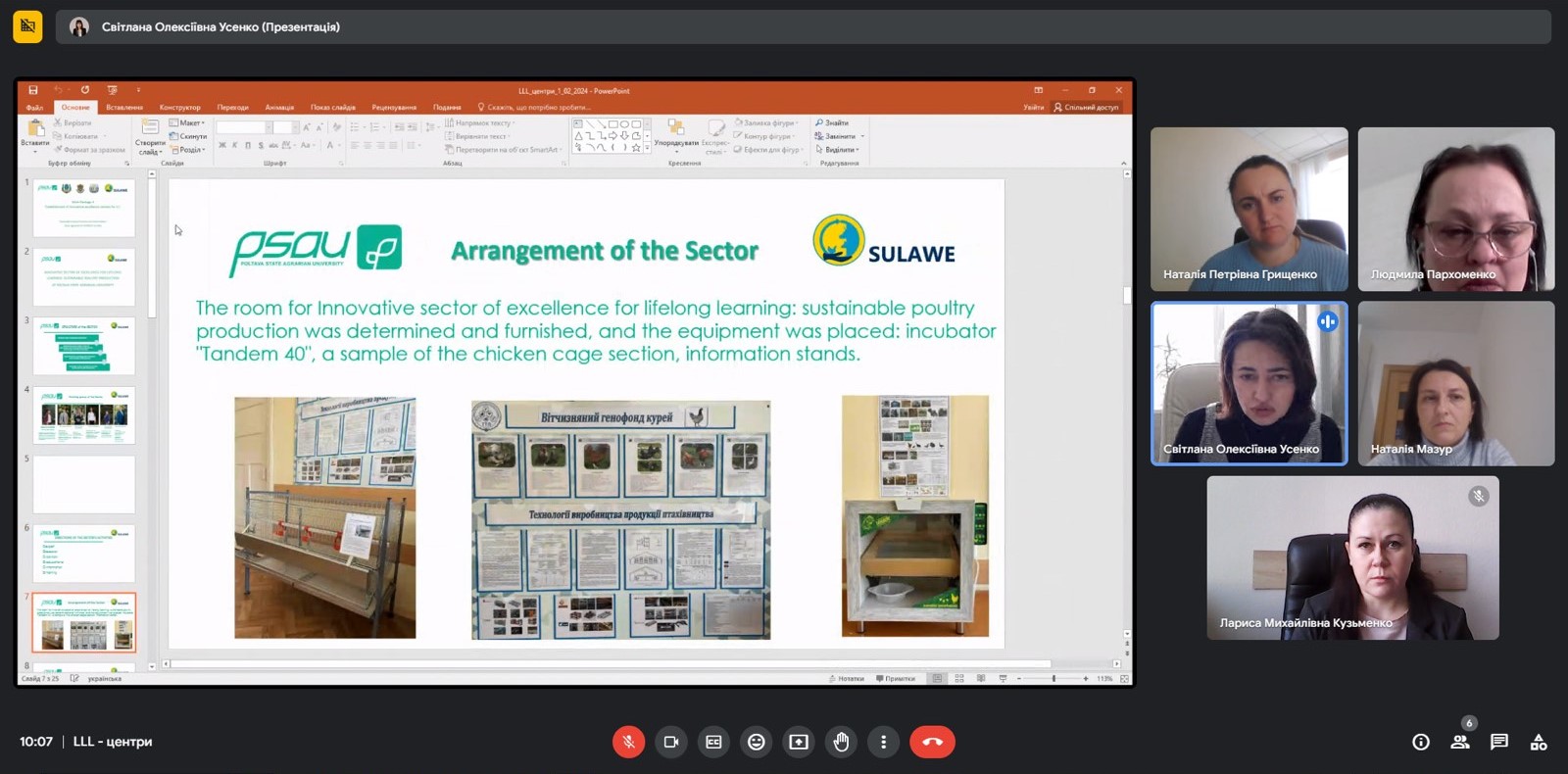Turn on captions in Meet

tap(713, 742)
